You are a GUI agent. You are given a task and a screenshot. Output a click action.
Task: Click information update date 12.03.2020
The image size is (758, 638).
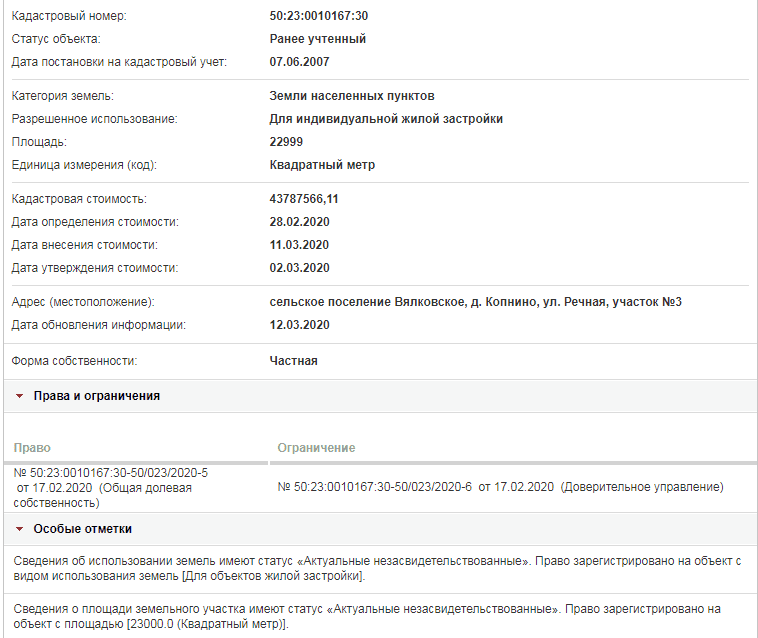(x=299, y=325)
